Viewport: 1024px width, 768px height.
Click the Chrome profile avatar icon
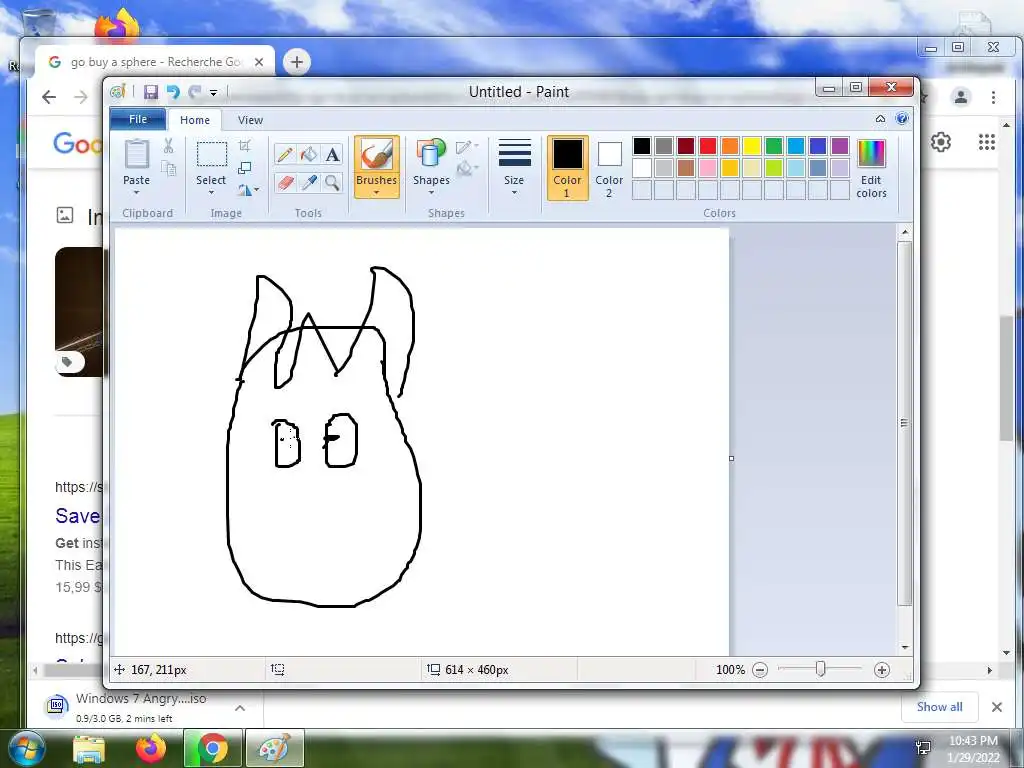click(961, 97)
